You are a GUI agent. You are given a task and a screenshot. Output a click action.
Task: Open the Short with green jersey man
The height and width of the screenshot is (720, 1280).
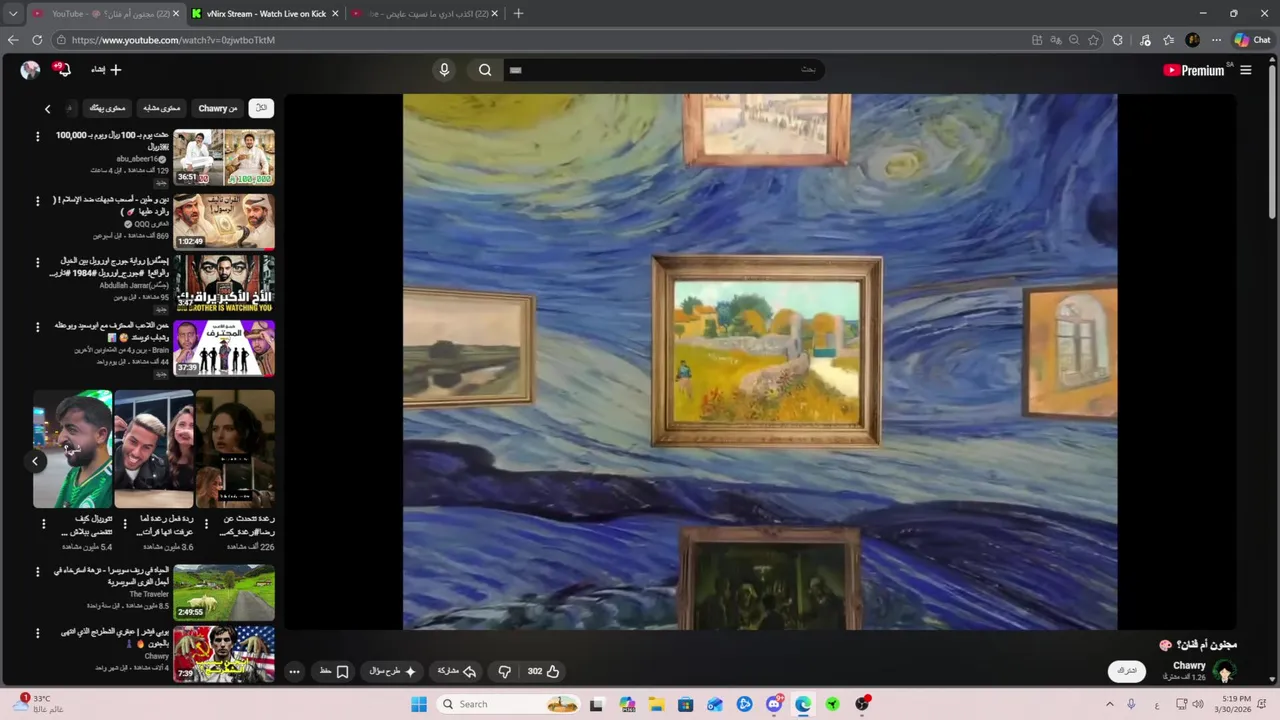(x=72, y=449)
